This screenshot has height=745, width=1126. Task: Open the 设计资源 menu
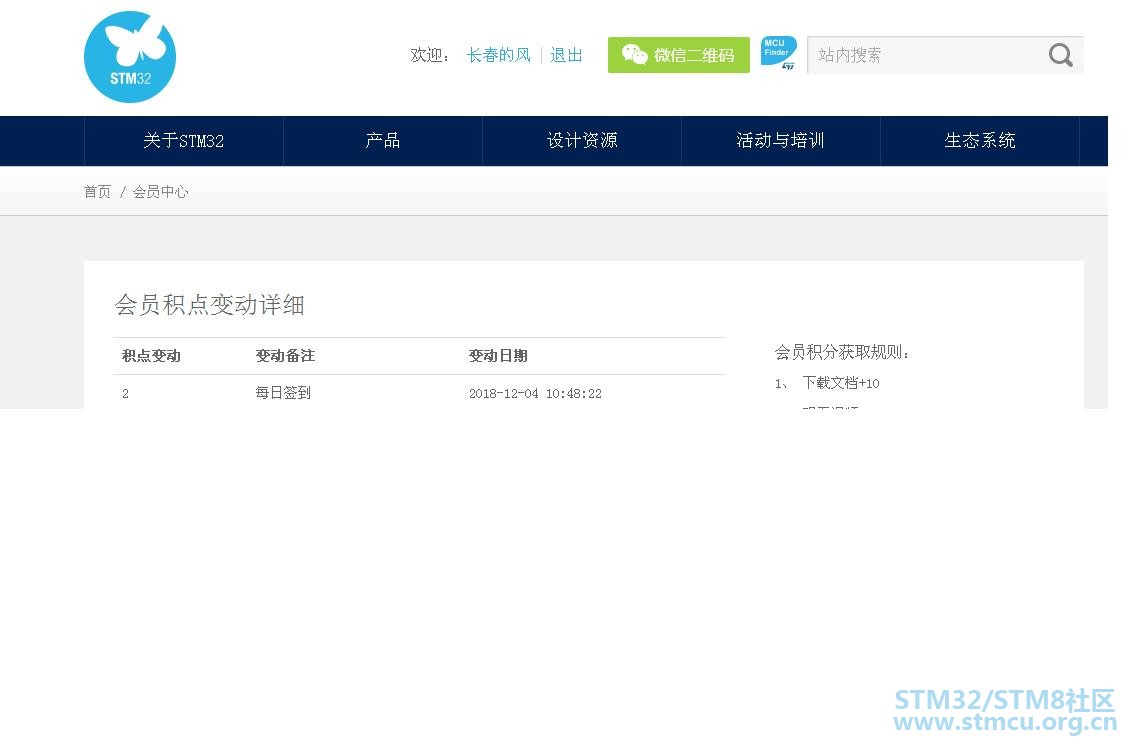click(582, 141)
